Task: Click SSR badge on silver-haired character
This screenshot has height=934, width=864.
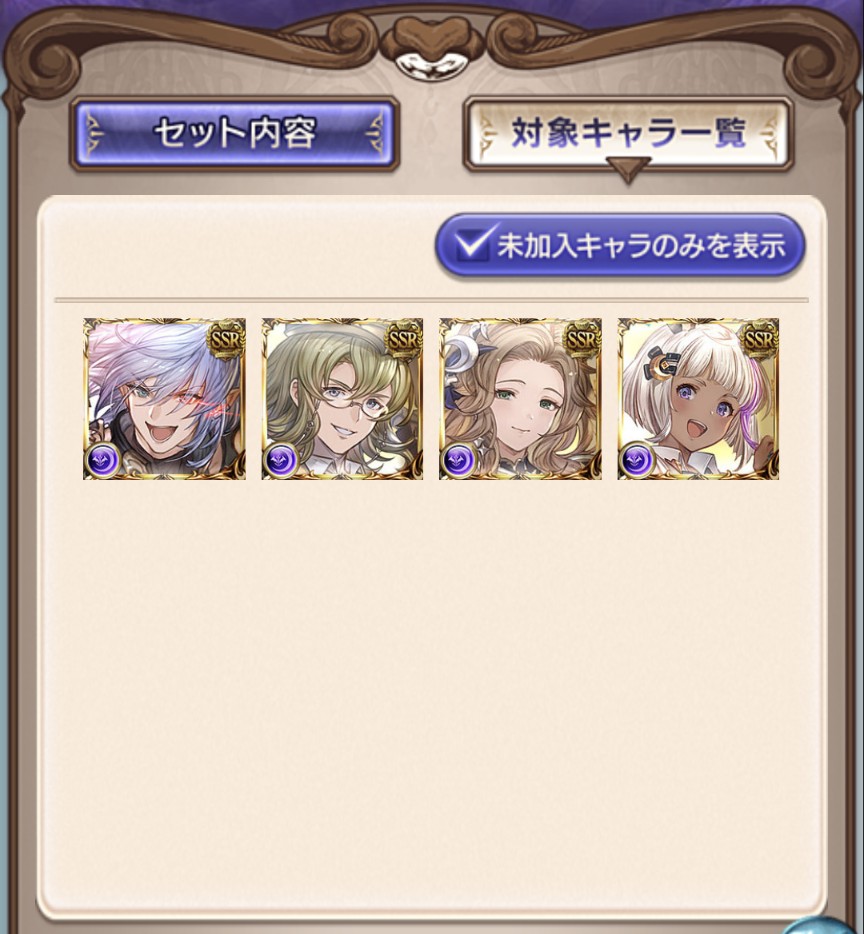Action: 226,339
